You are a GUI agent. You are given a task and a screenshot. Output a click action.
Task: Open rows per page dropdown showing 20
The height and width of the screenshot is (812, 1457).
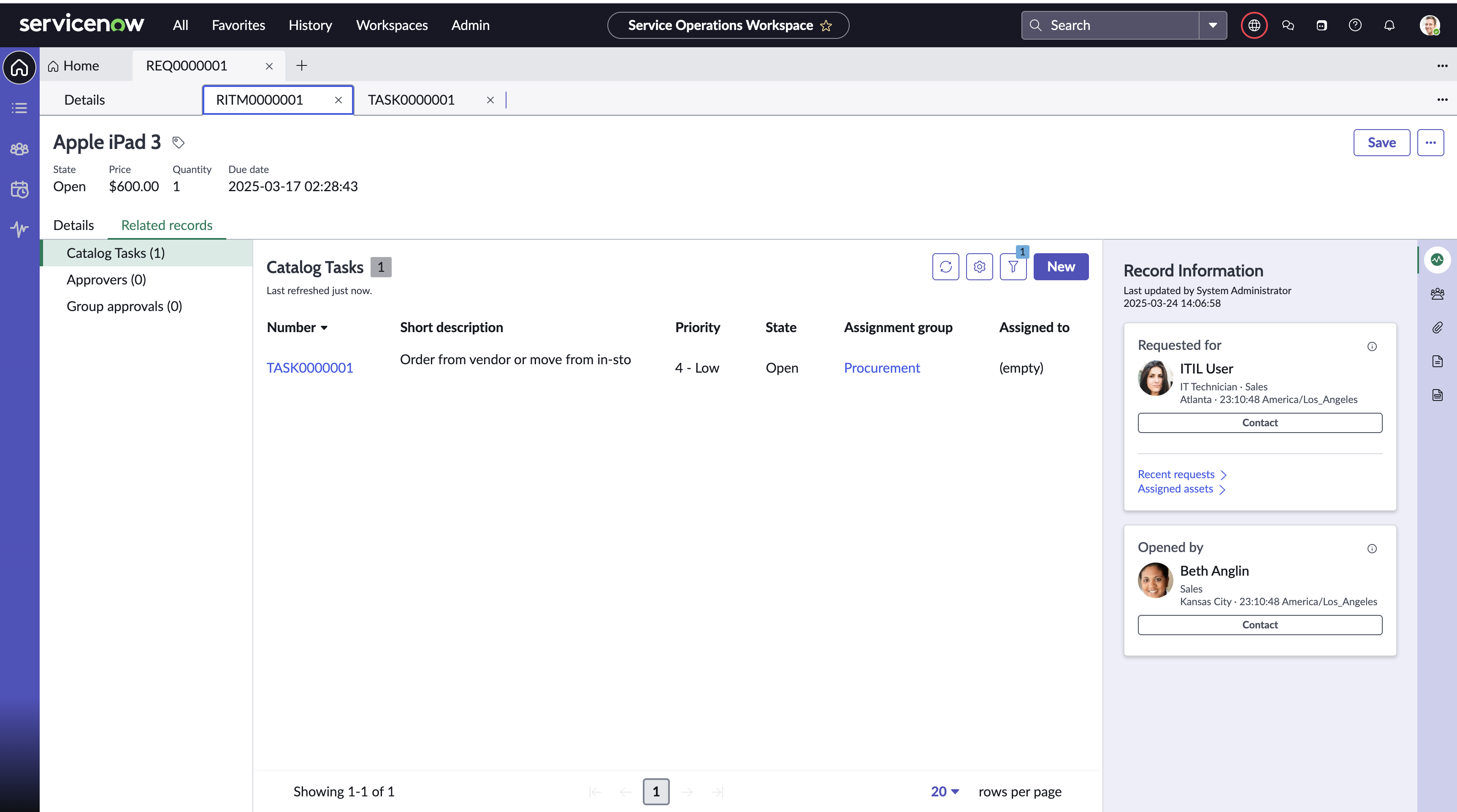(945, 792)
